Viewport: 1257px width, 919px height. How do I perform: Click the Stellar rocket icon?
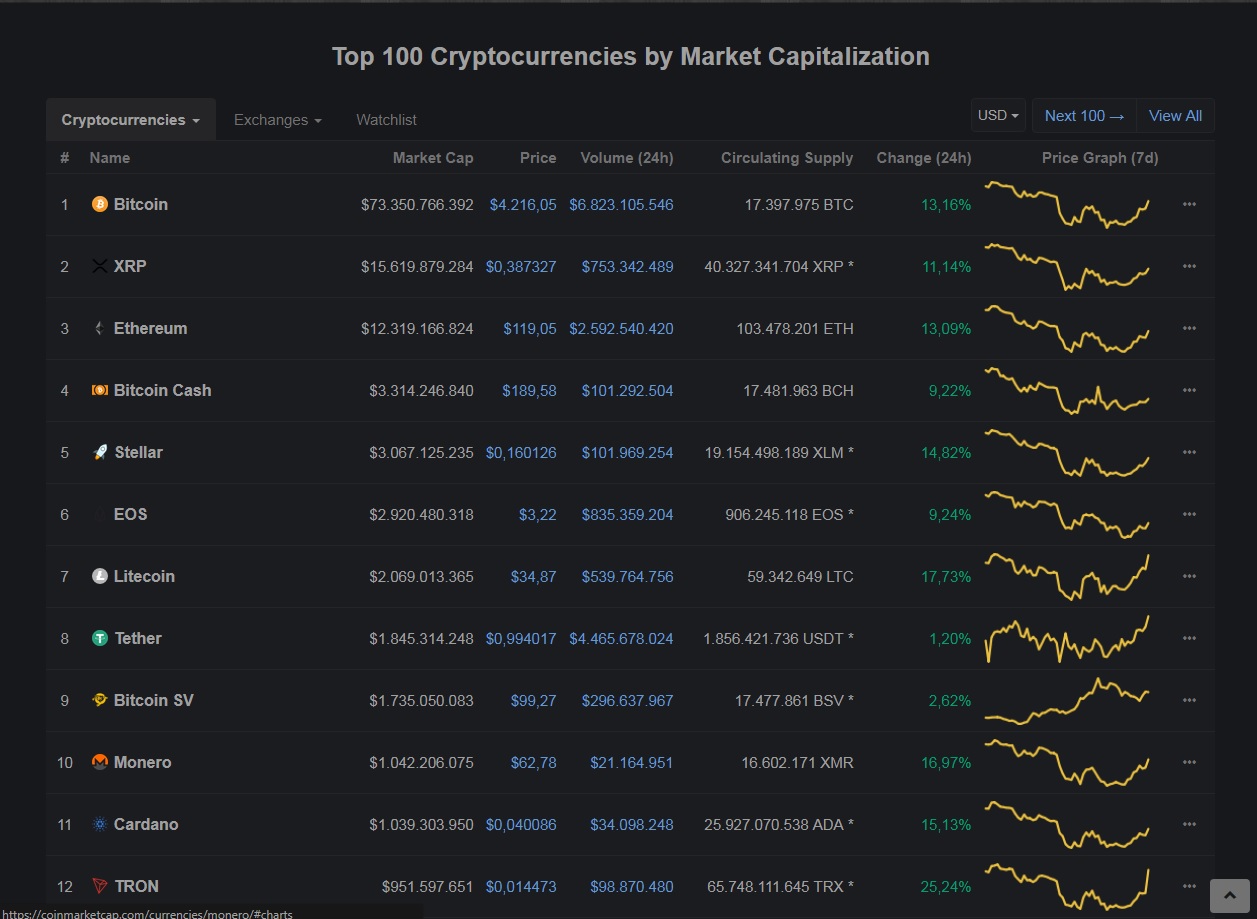coord(99,452)
